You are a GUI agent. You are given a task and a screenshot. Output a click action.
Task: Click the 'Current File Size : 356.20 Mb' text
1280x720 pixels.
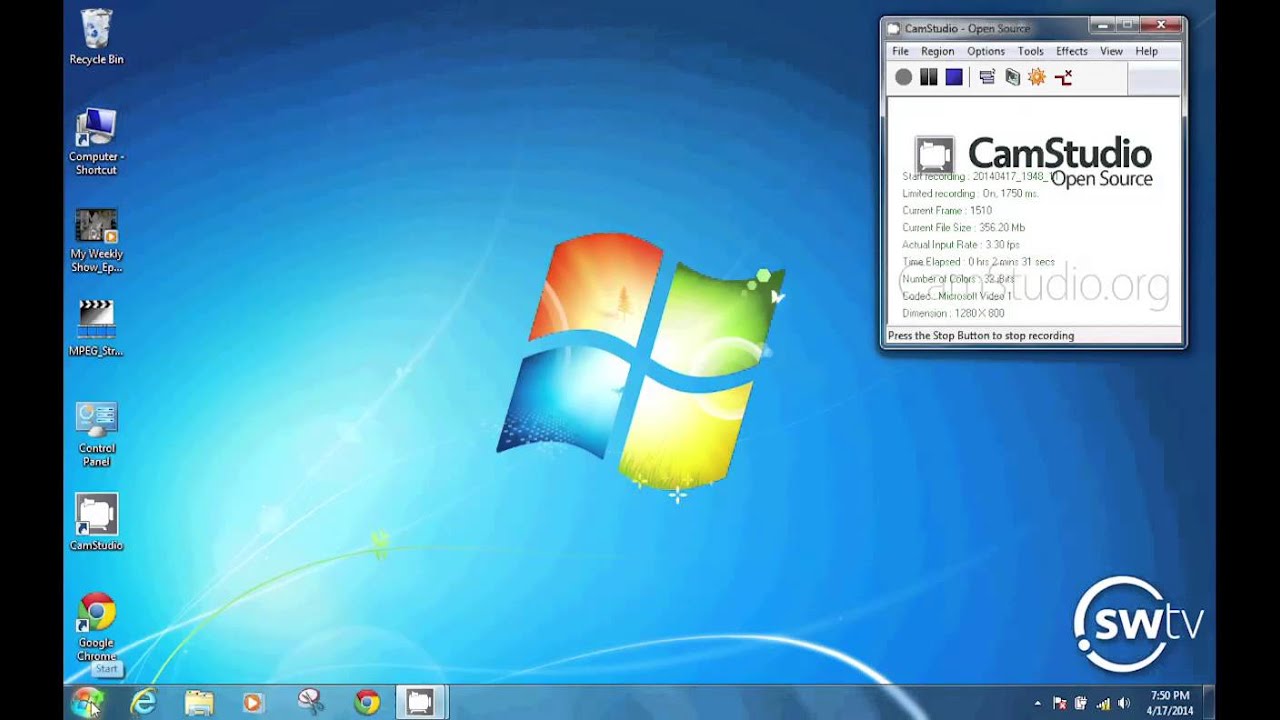click(x=964, y=228)
